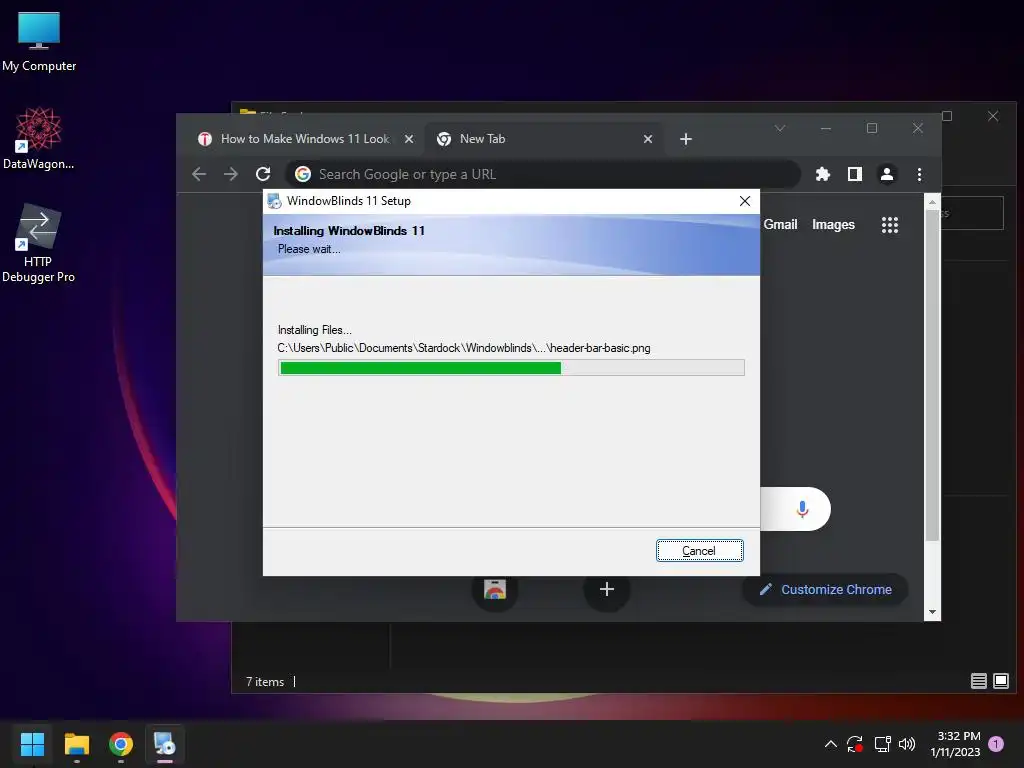
Task: Switch to the 'How to Make Windows 11 Look' tab
Action: coord(304,139)
